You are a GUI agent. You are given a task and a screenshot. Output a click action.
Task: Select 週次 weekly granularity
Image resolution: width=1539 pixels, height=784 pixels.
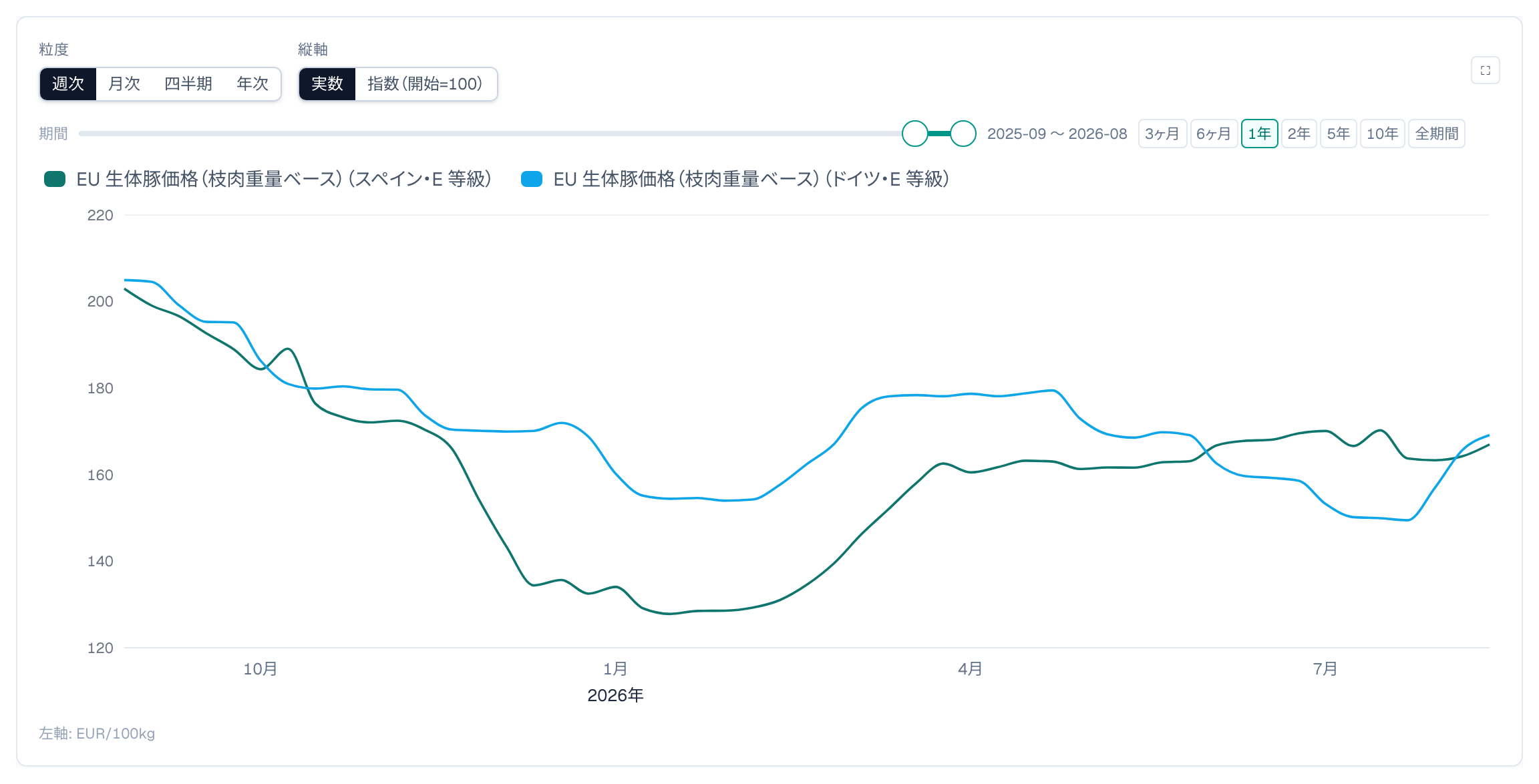pyautogui.click(x=68, y=84)
